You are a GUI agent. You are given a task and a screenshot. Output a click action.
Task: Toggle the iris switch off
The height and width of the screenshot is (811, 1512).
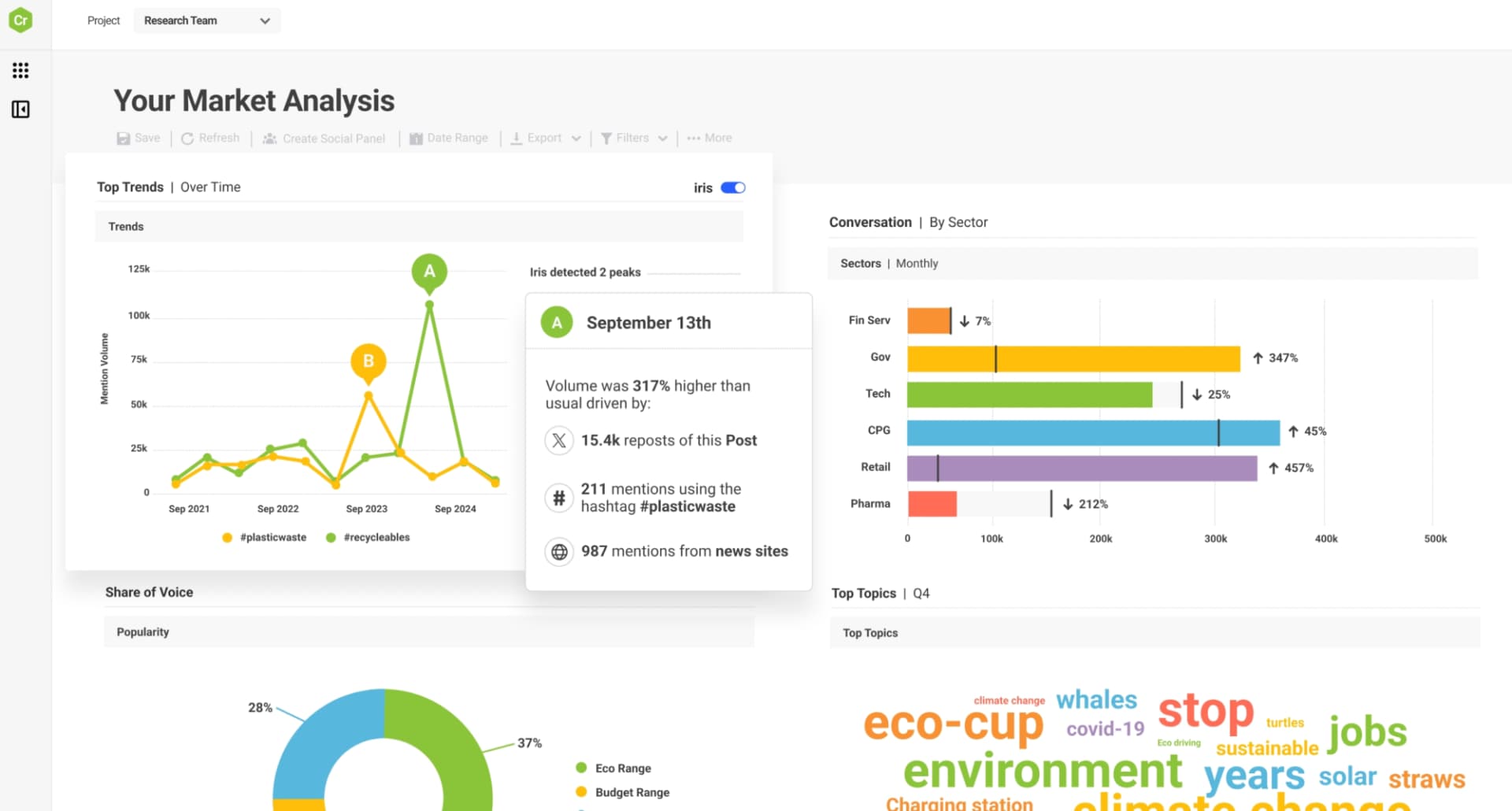[x=733, y=187]
